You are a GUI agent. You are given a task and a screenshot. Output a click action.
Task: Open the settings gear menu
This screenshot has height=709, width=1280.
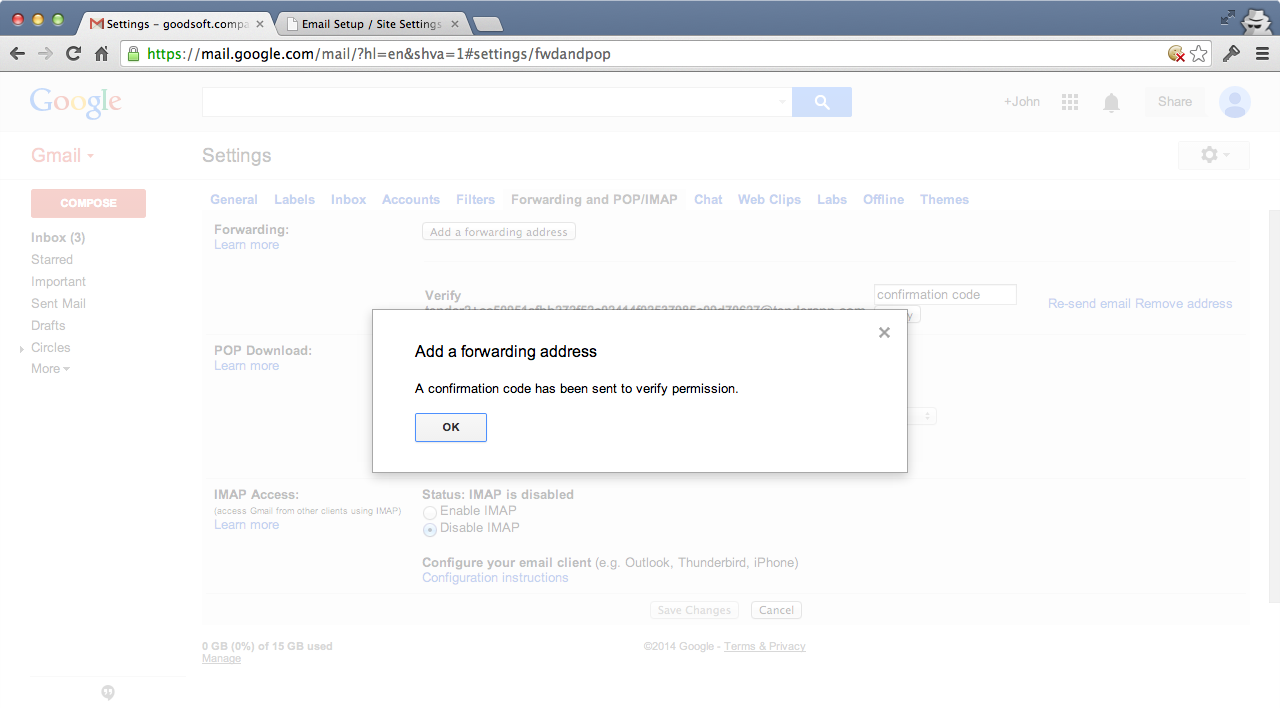[x=1215, y=155]
